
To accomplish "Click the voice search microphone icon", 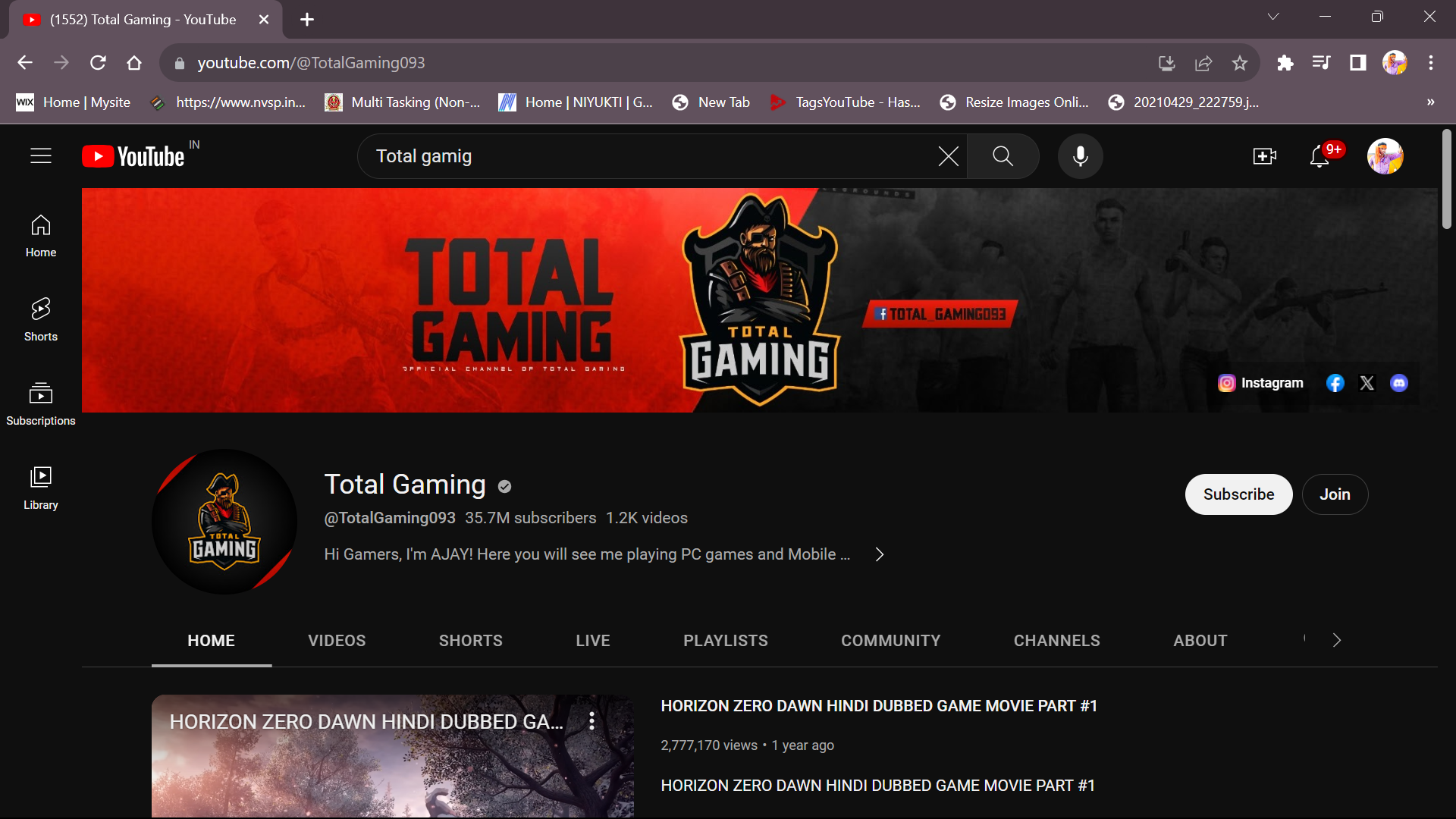I will pyautogui.click(x=1081, y=156).
